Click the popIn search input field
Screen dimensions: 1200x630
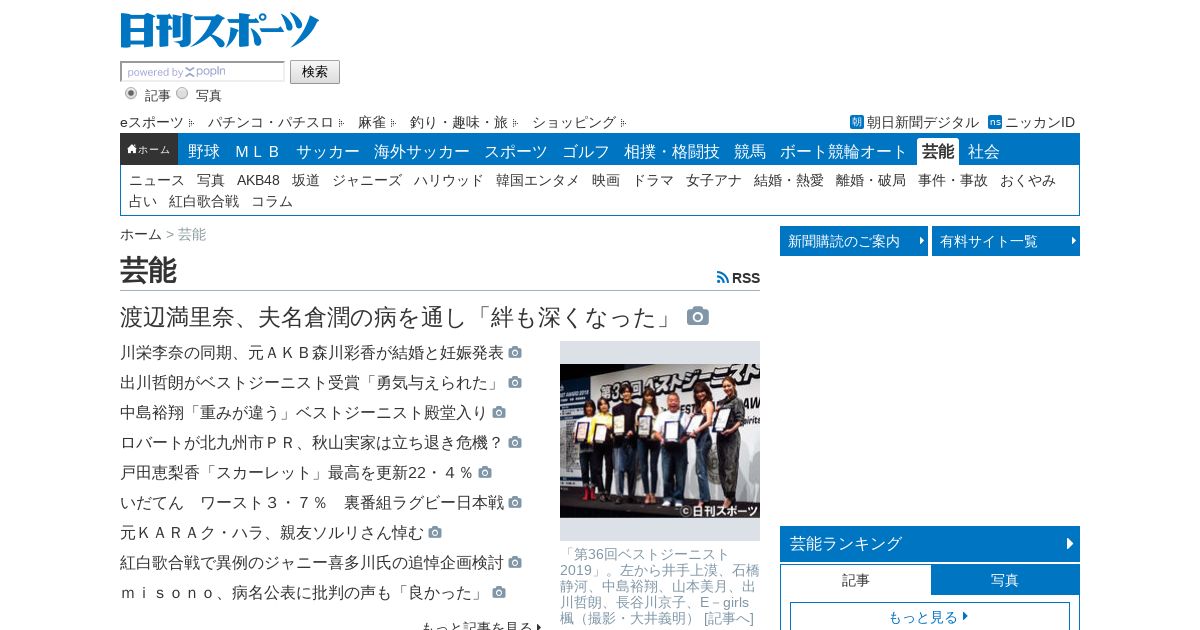click(203, 72)
